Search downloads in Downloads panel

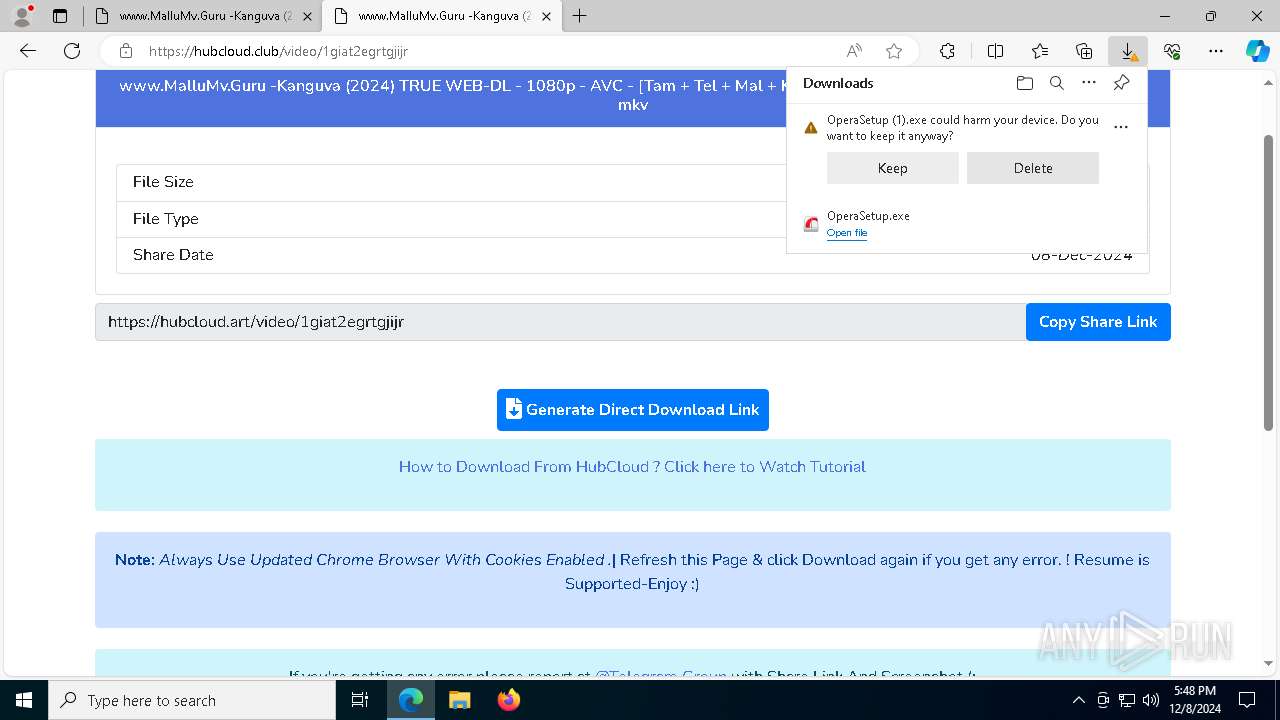1057,83
